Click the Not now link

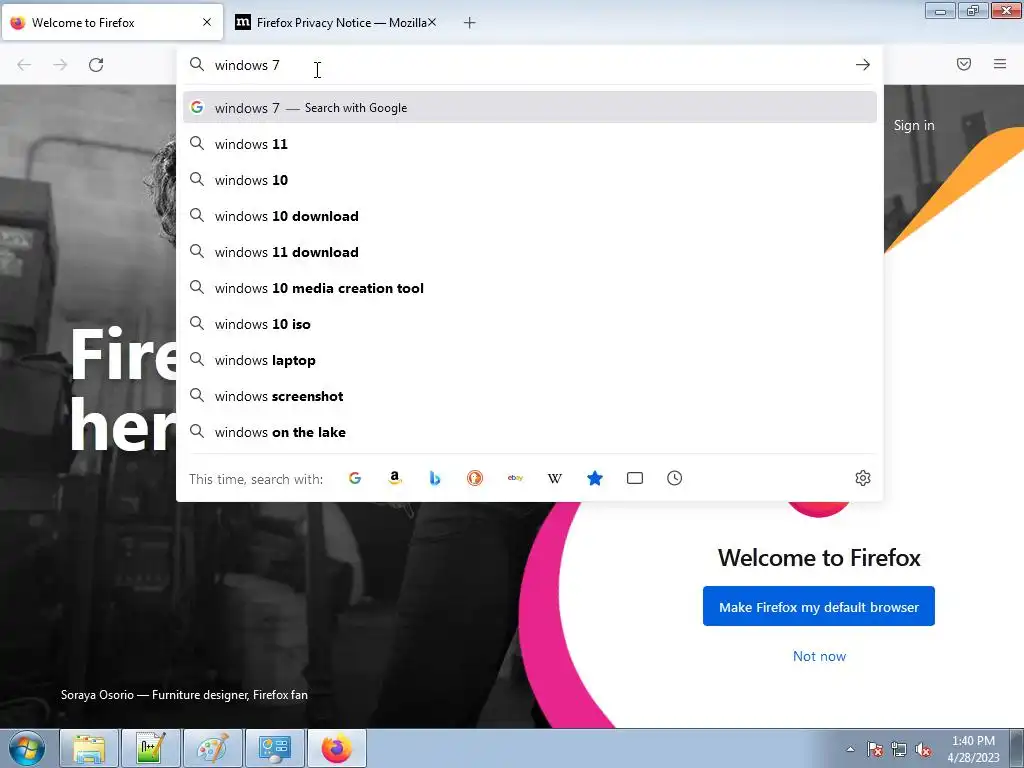pyautogui.click(x=819, y=656)
